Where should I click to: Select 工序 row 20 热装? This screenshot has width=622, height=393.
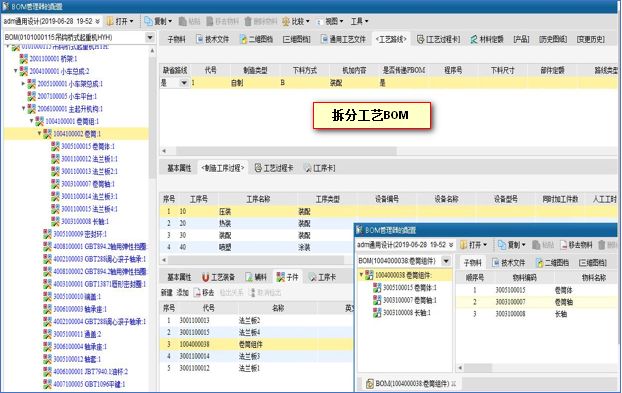[257, 223]
